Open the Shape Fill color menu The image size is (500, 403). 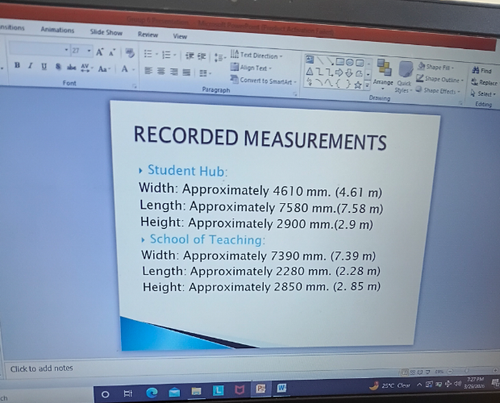click(x=435, y=67)
